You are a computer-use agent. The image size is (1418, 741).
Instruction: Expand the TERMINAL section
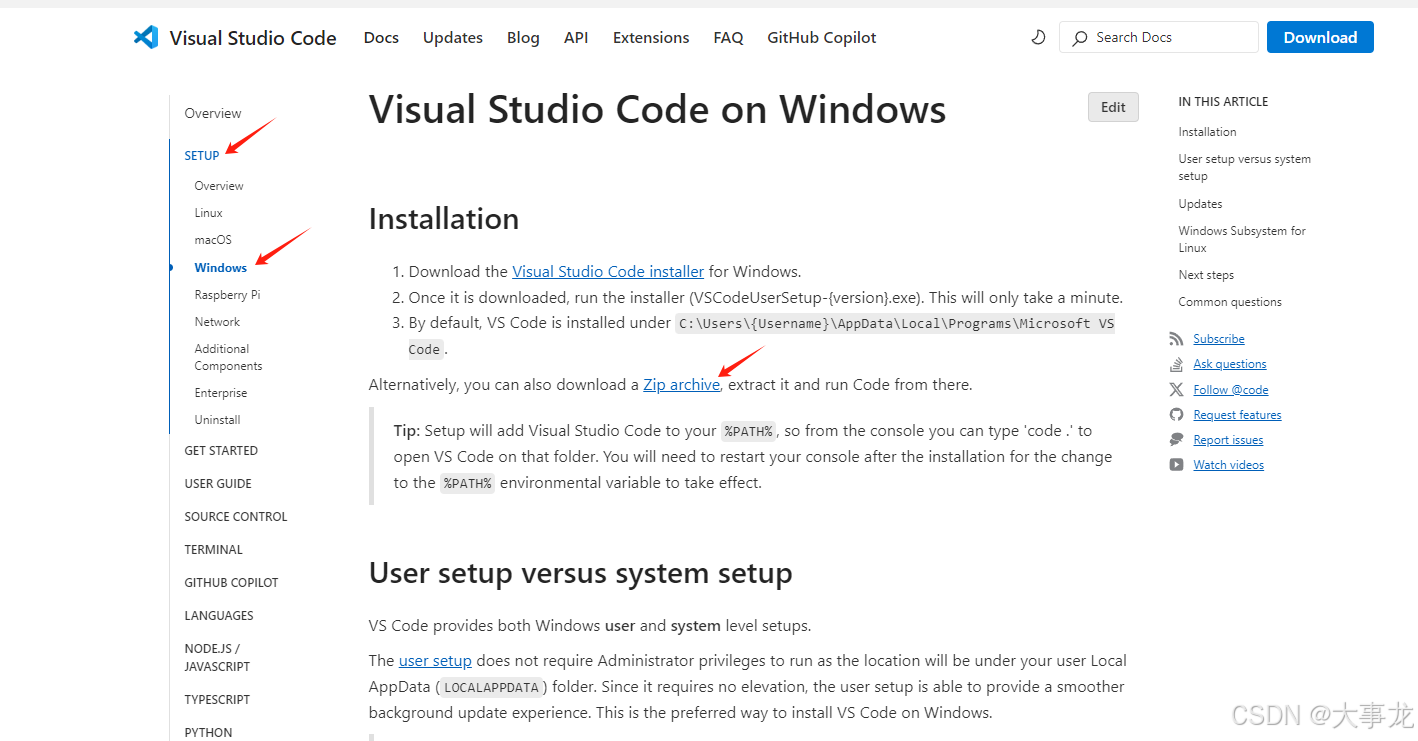[x=214, y=550]
